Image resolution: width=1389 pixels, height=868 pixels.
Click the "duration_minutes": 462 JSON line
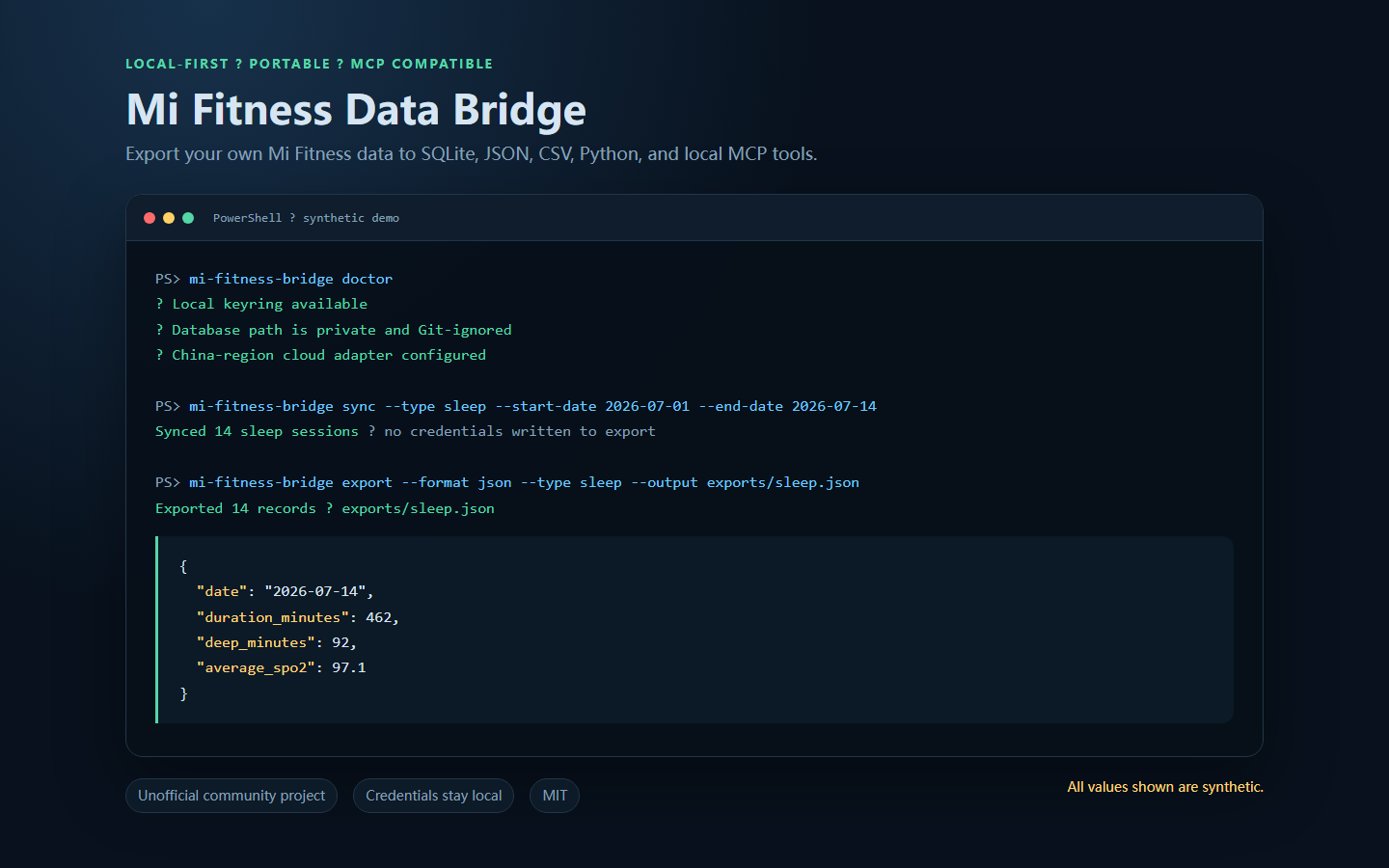point(297,617)
